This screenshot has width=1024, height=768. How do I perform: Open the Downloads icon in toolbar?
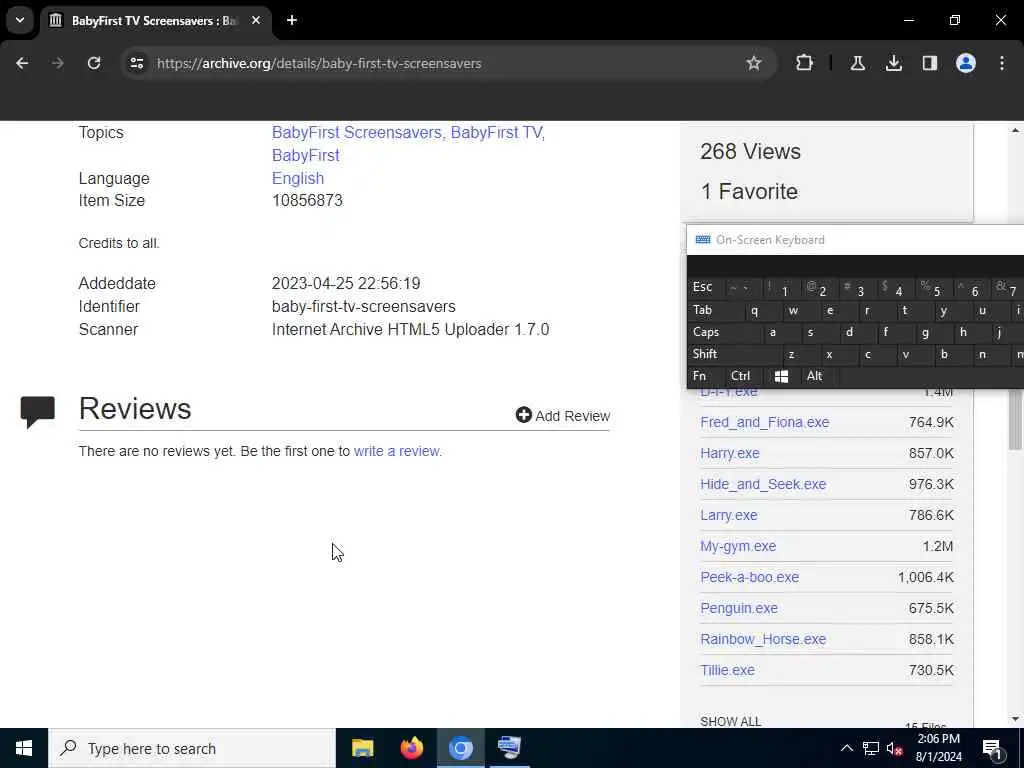pos(893,63)
